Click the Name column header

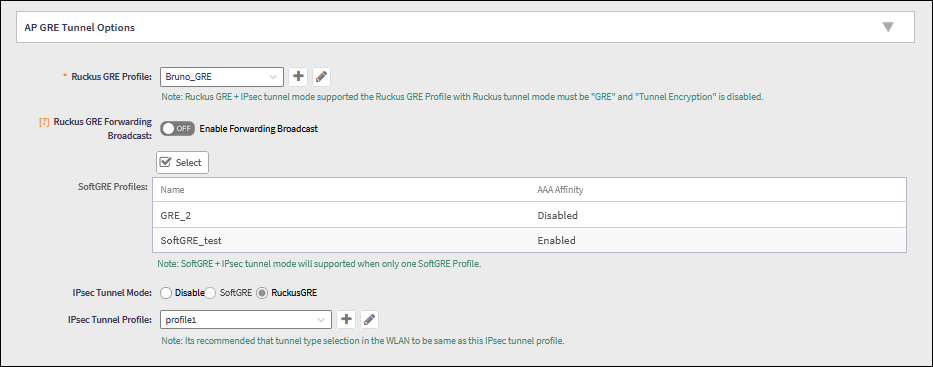click(x=172, y=190)
